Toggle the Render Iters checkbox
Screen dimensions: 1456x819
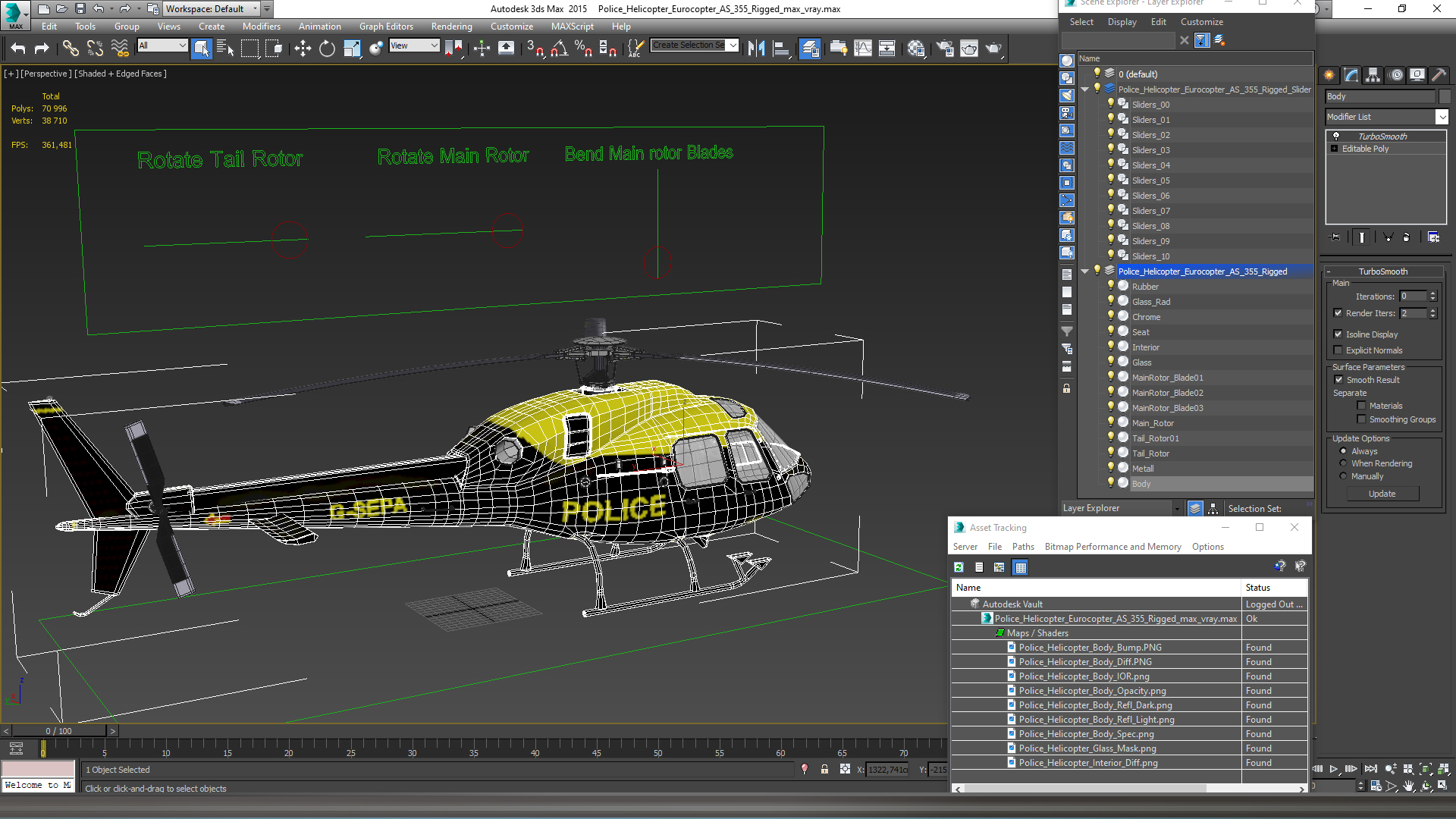[x=1338, y=313]
